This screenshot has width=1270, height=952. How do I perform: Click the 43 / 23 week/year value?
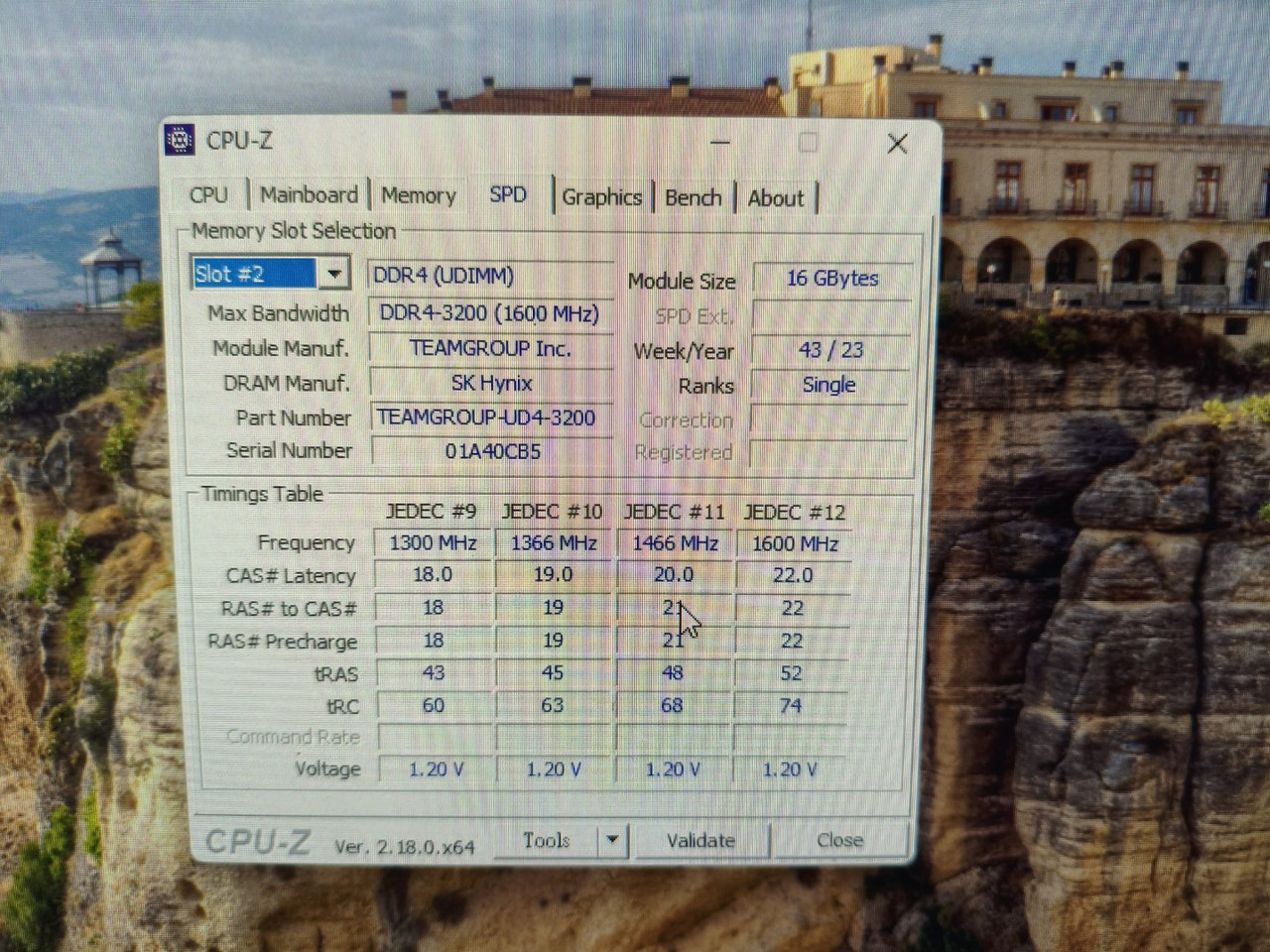point(831,350)
